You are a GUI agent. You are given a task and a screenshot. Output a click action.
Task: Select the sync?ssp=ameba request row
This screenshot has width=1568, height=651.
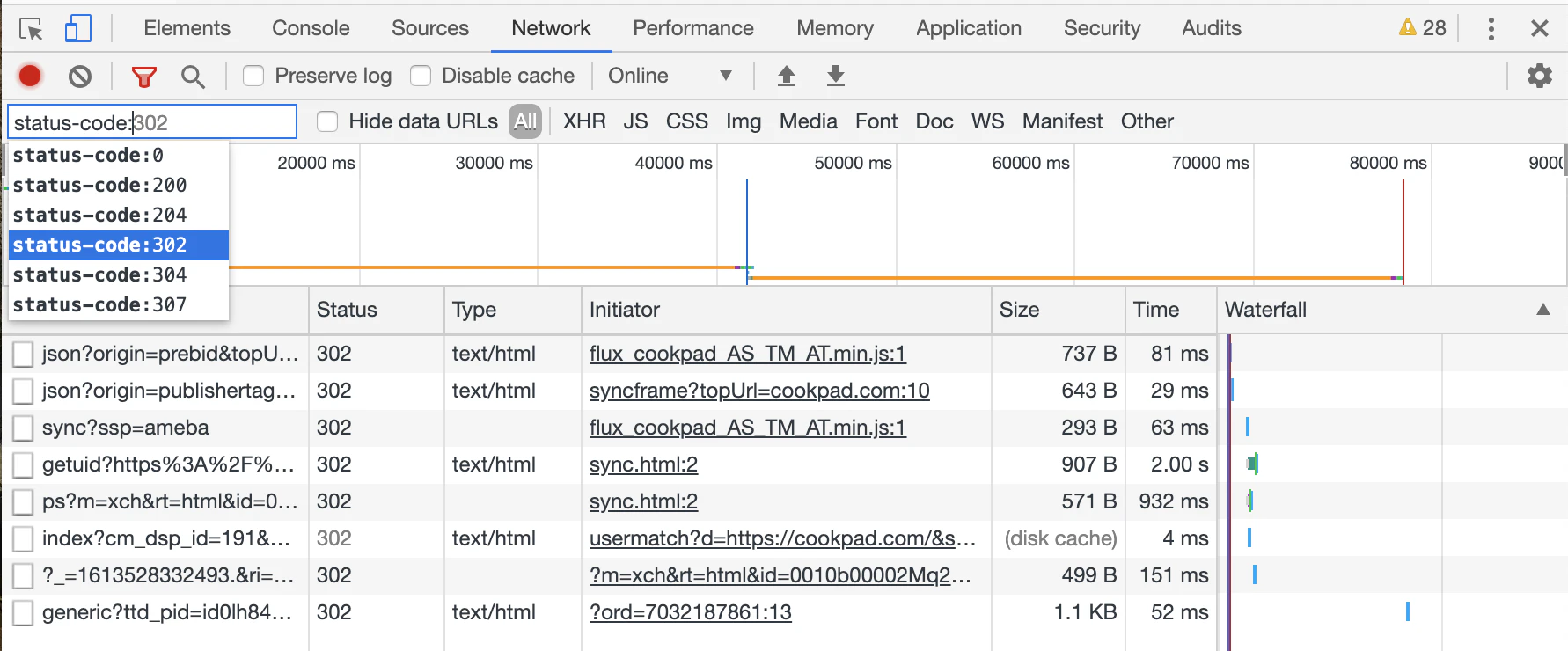click(x=607, y=428)
